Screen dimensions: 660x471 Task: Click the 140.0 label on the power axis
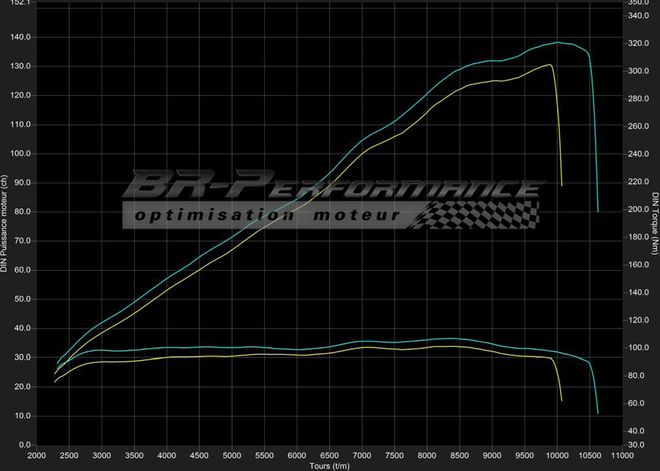coord(21,37)
